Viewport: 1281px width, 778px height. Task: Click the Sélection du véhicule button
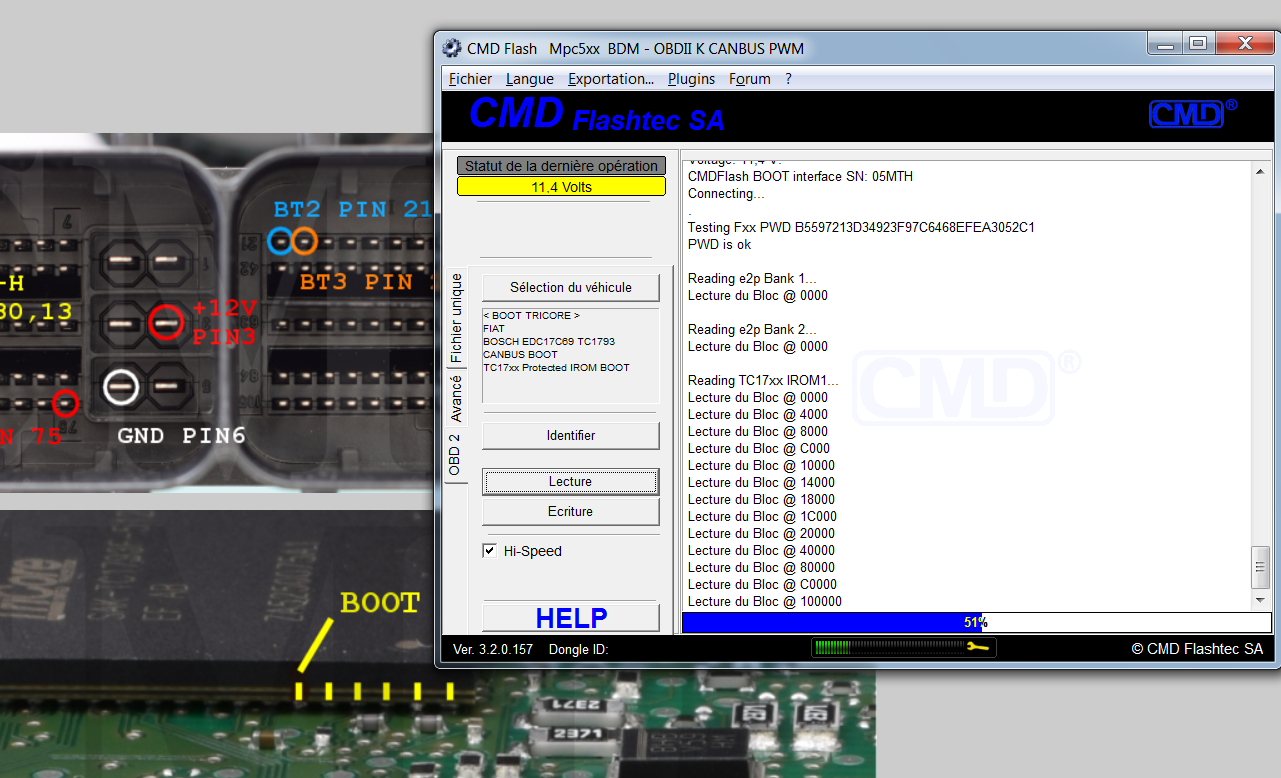click(x=571, y=287)
